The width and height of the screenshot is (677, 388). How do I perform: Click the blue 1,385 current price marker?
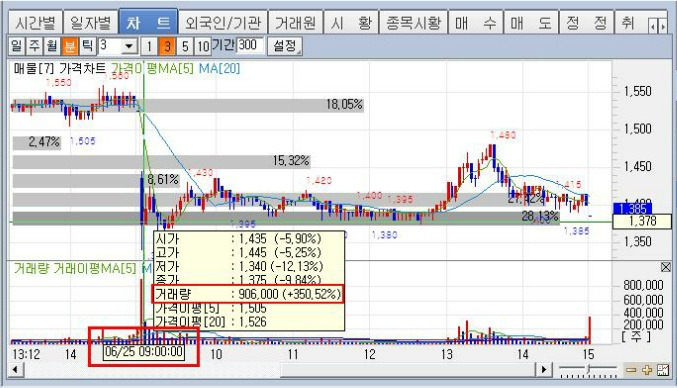pyautogui.click(x=632, y=209)
